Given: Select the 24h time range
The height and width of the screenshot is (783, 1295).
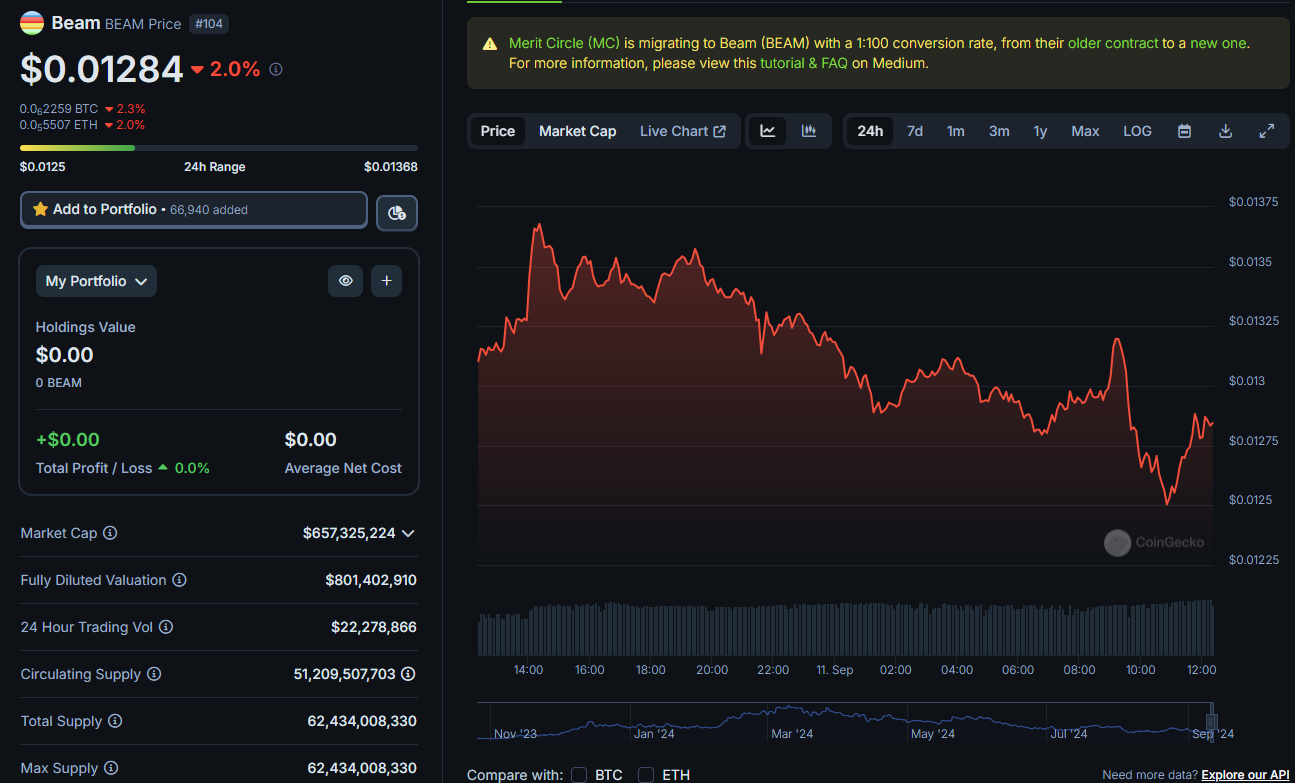Looking at the screenshot, I should click(x=871, y=131).
